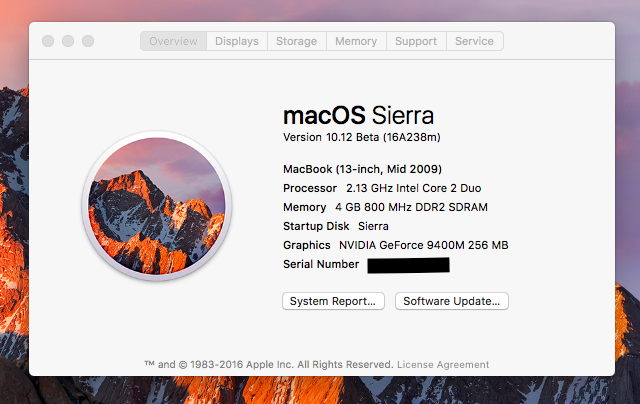Click the Startup Disk label
640x404 pixels.
click(316, 226)
